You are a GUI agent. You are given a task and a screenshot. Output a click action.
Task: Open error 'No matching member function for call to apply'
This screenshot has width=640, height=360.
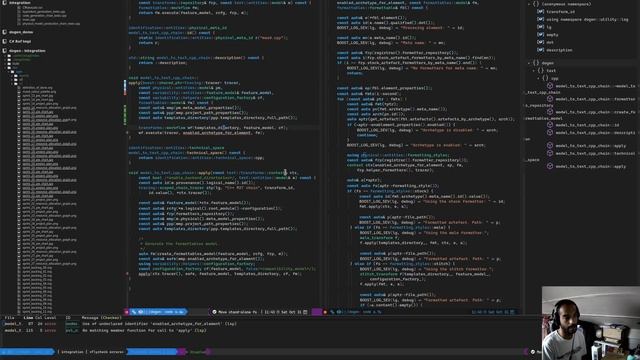pyautogui.click(x=144, y=330)
